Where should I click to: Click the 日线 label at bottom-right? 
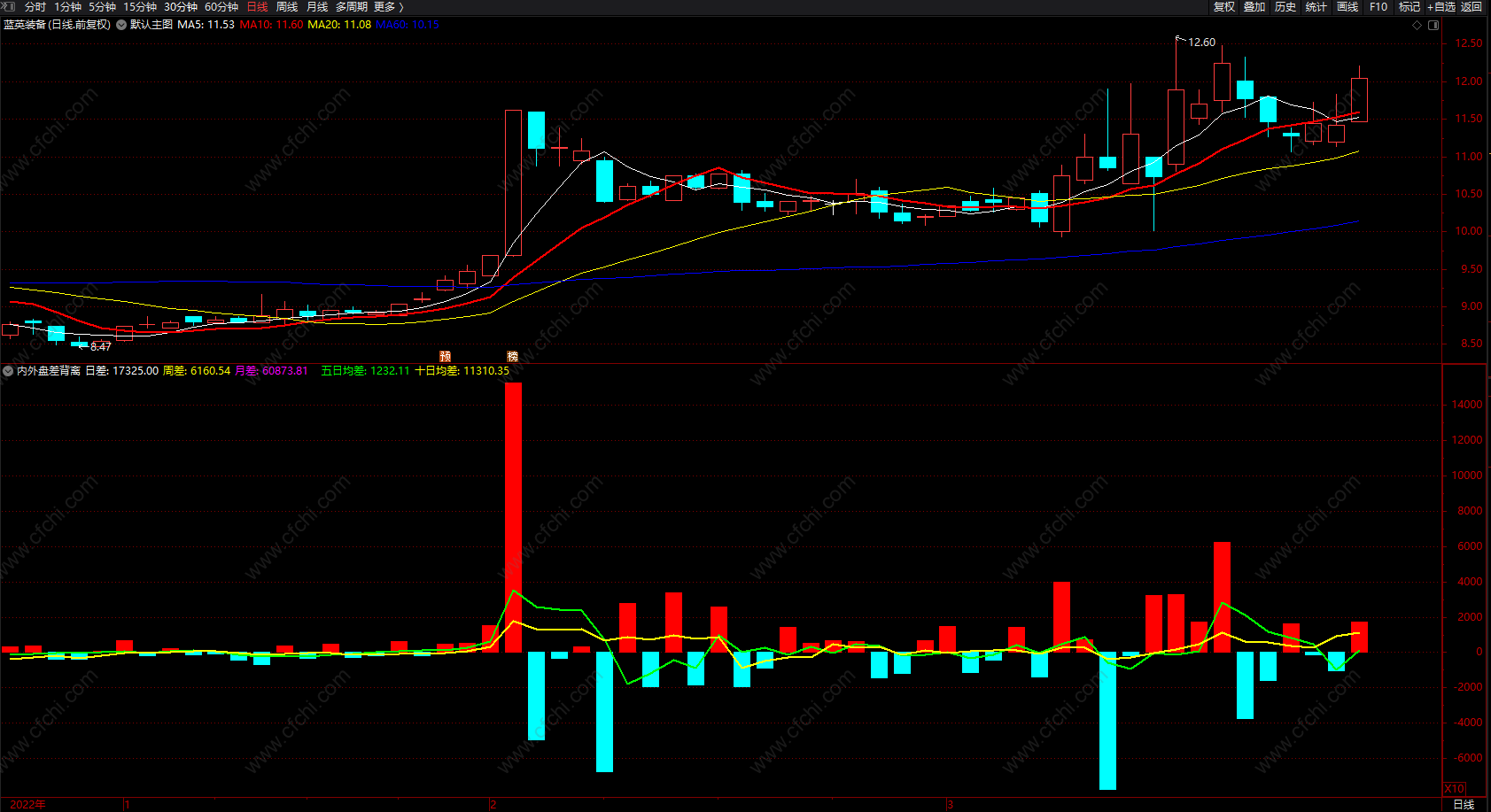(1464, 804)
